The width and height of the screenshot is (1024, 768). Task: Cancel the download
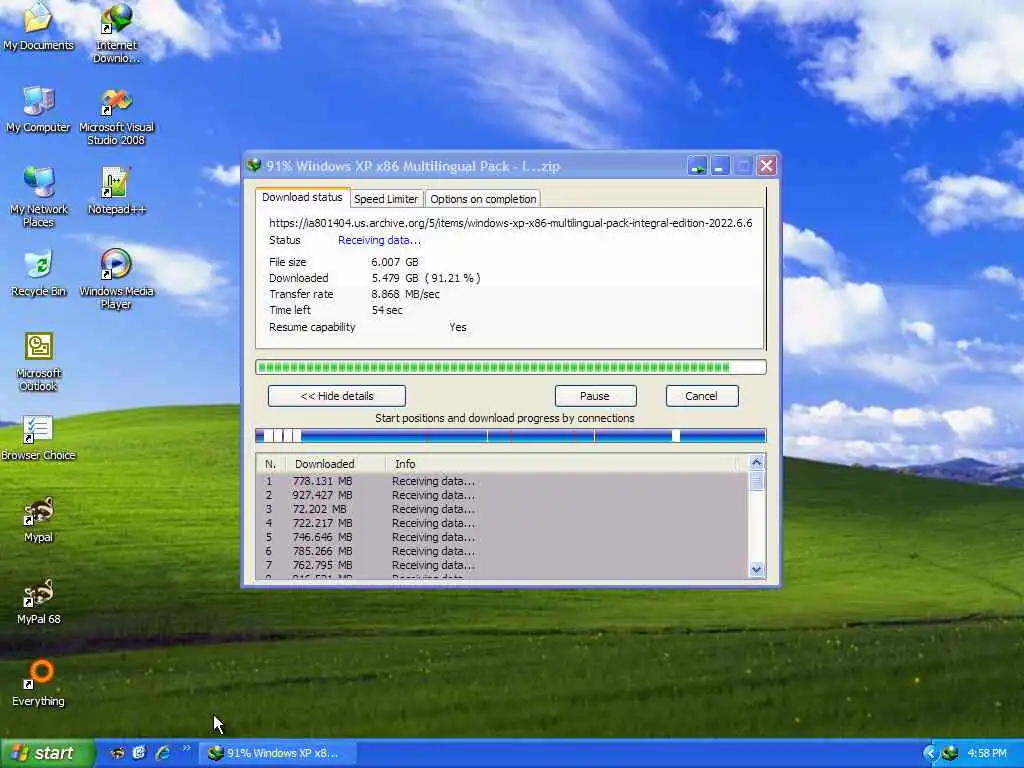tap(702, 396)
